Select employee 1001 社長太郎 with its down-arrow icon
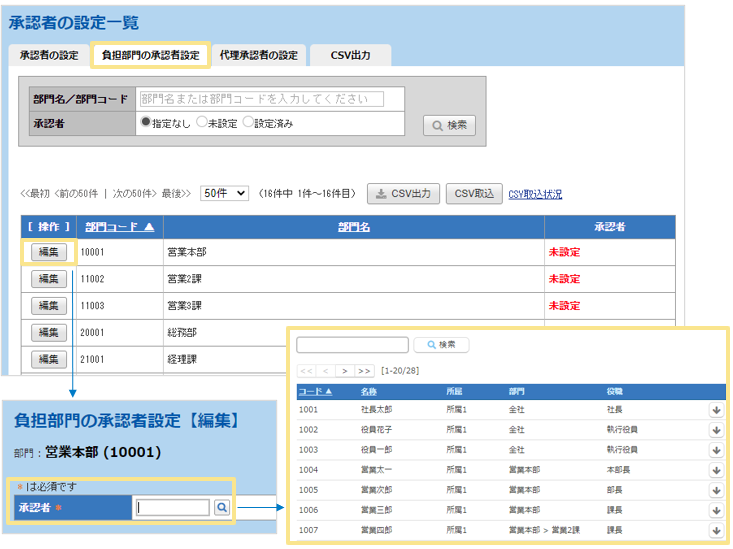 pos(716,409)
